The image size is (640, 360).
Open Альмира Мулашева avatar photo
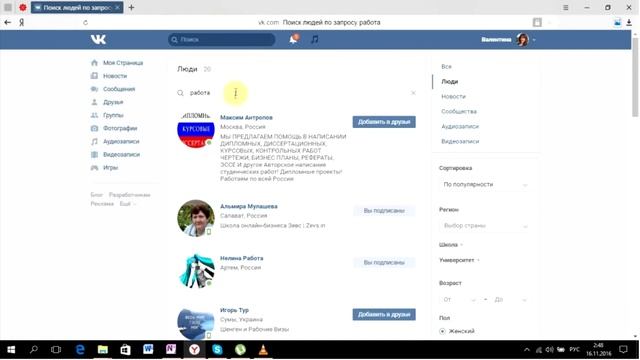coord(196,218)
